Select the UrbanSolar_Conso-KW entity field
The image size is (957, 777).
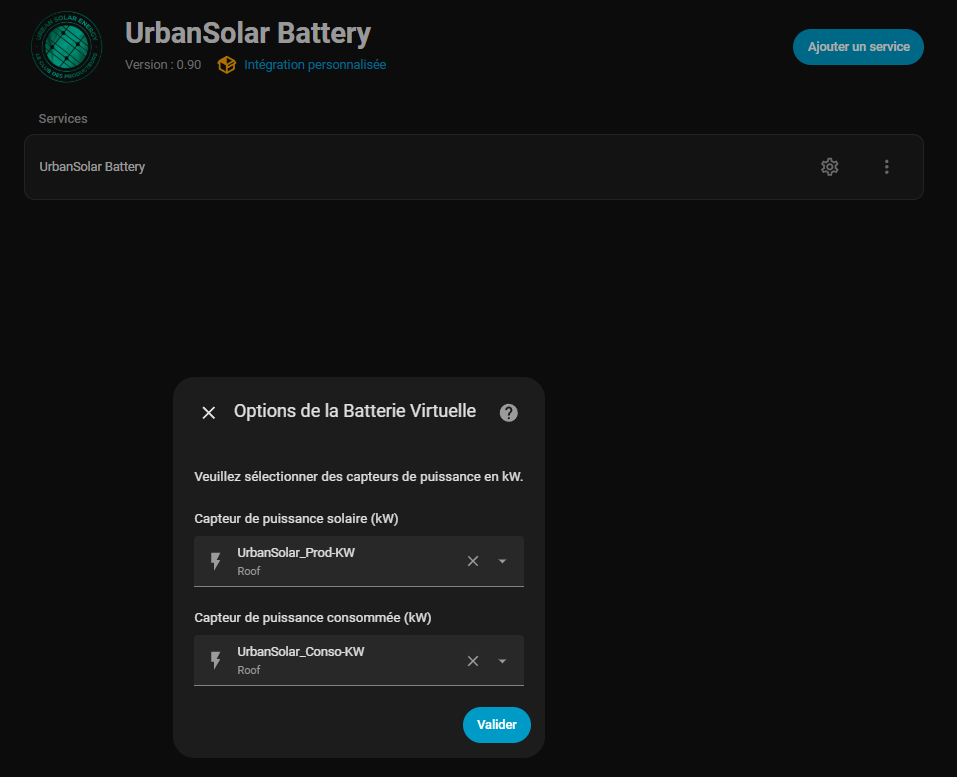coord(340,661)
